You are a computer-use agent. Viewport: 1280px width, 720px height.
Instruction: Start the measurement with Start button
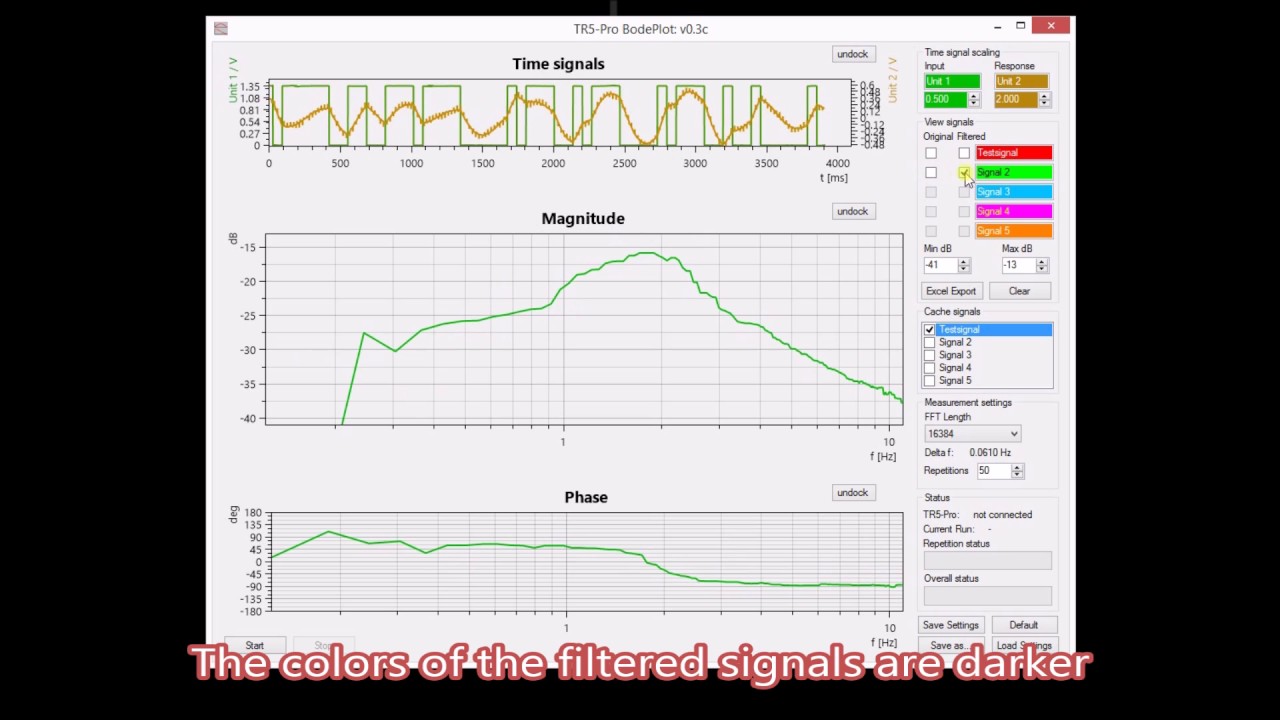pos(255,645)
